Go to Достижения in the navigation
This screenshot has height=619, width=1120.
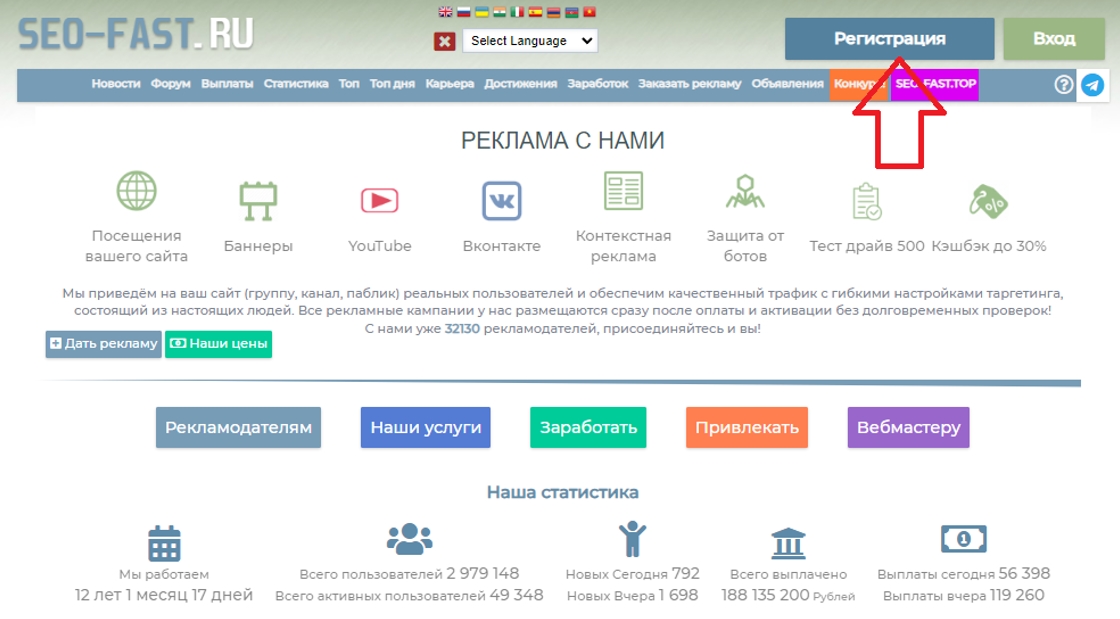coord(521,84)
